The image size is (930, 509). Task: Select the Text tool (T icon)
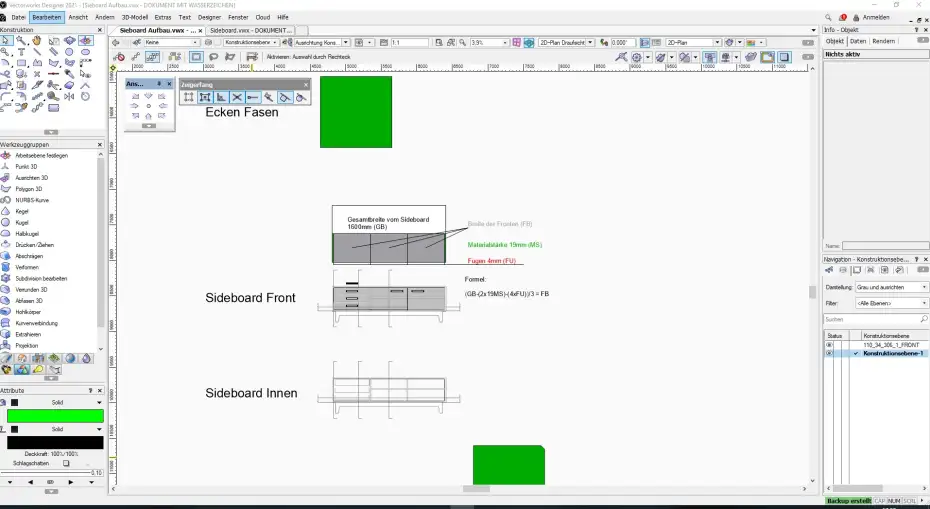pyautogui.click(x=21, y=52)
